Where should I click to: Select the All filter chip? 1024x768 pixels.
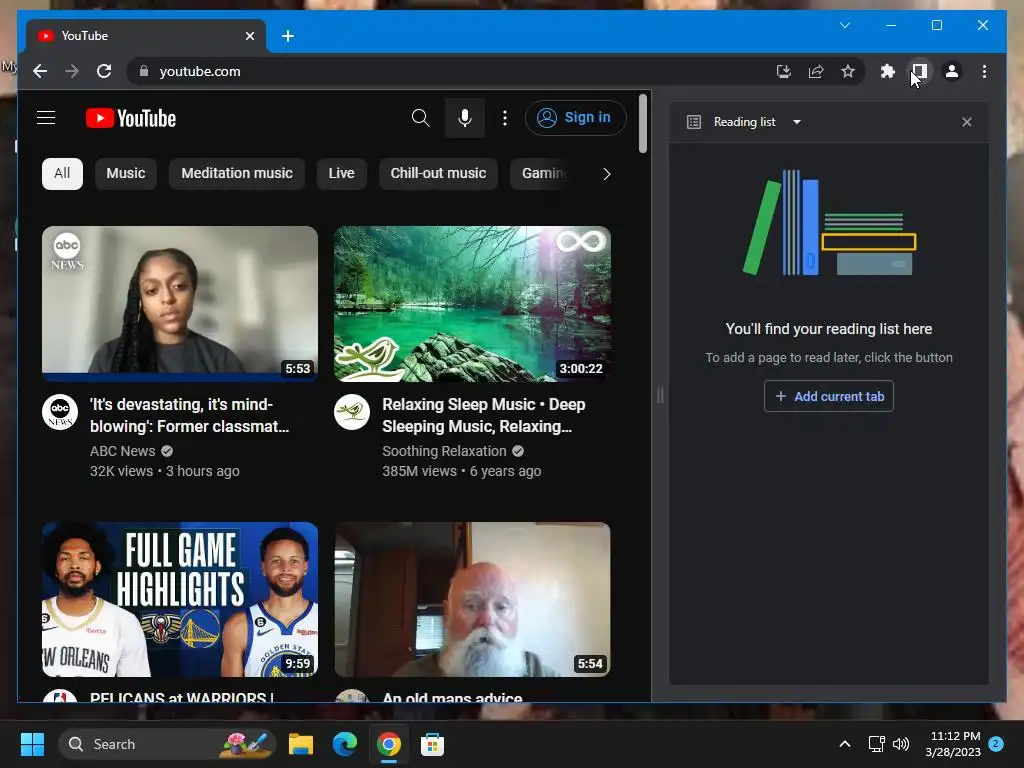(62, 174)
